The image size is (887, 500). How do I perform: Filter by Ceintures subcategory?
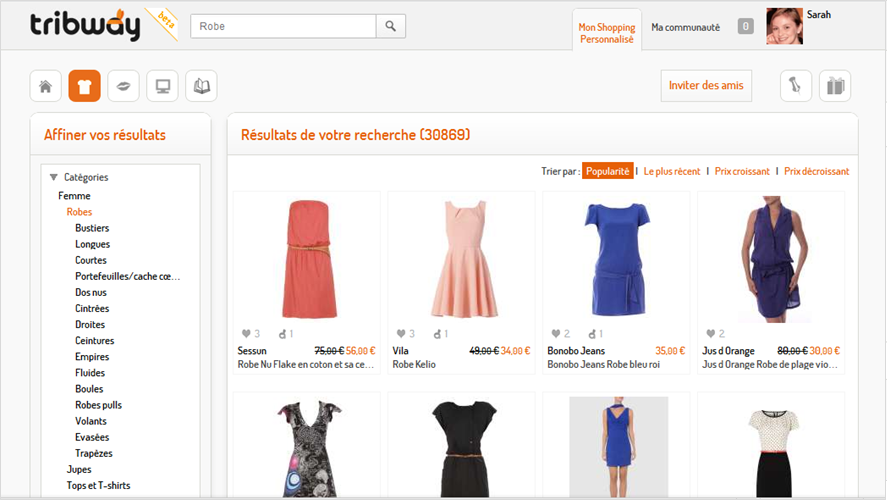tap(94, 340)
